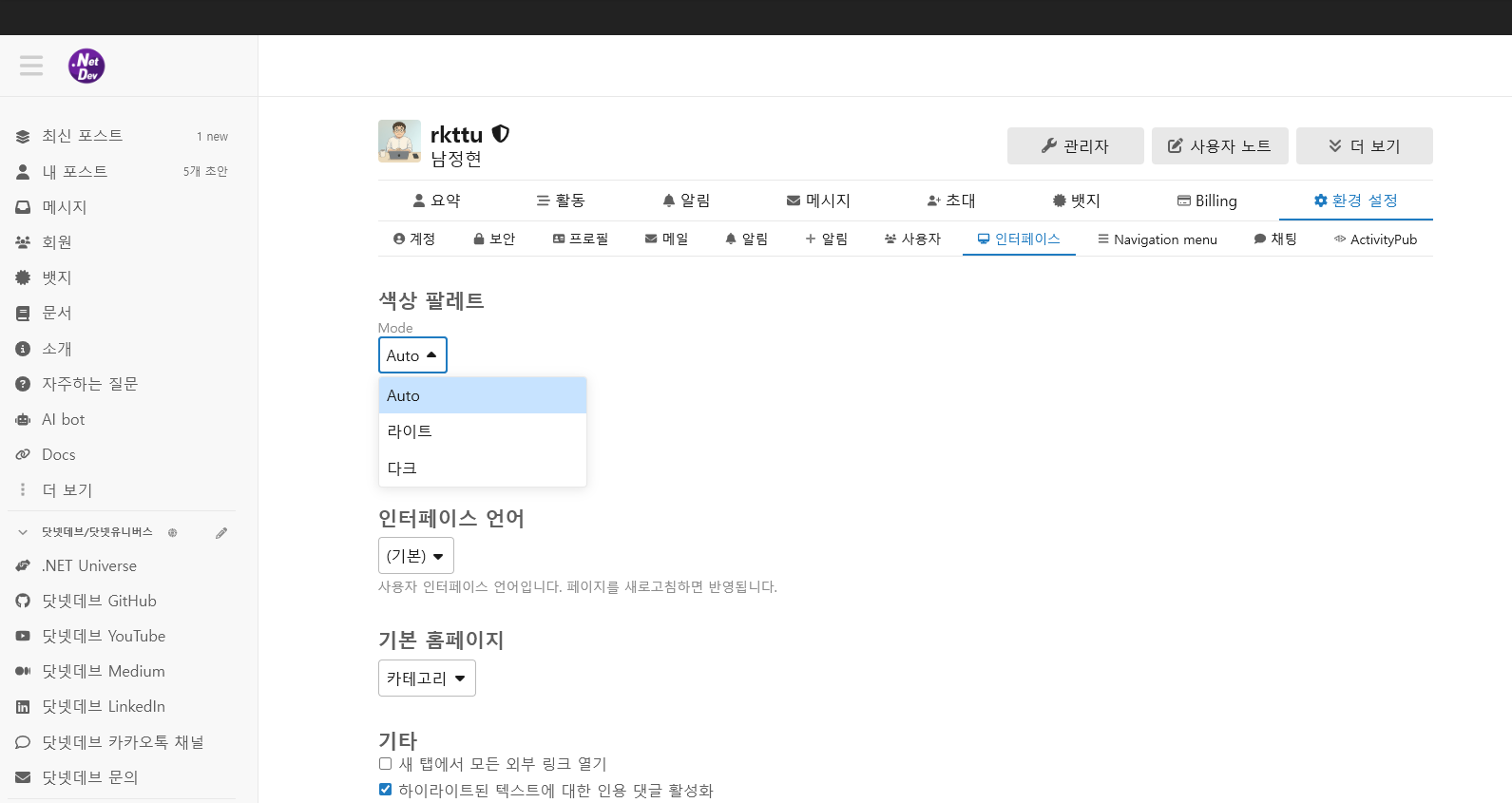Switch to the 메시지 profile tab
The height and width of the screenshot is (803, 1512).
click(818, 201)
